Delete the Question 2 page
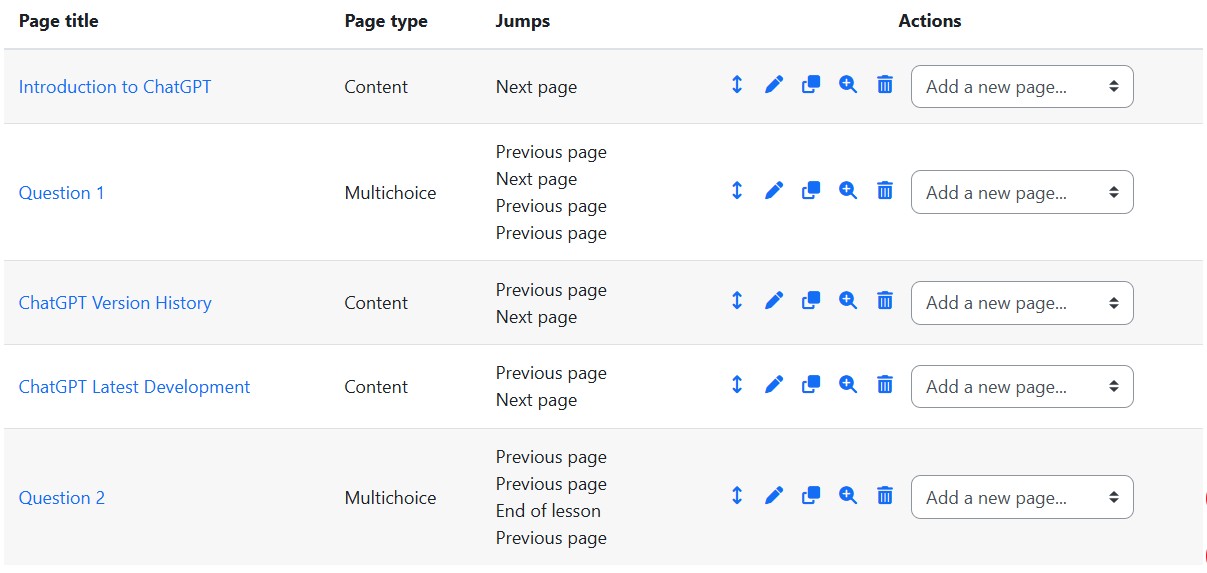Image resolution: width=1207 pixels, height=573 pixels. pos(885,496)
